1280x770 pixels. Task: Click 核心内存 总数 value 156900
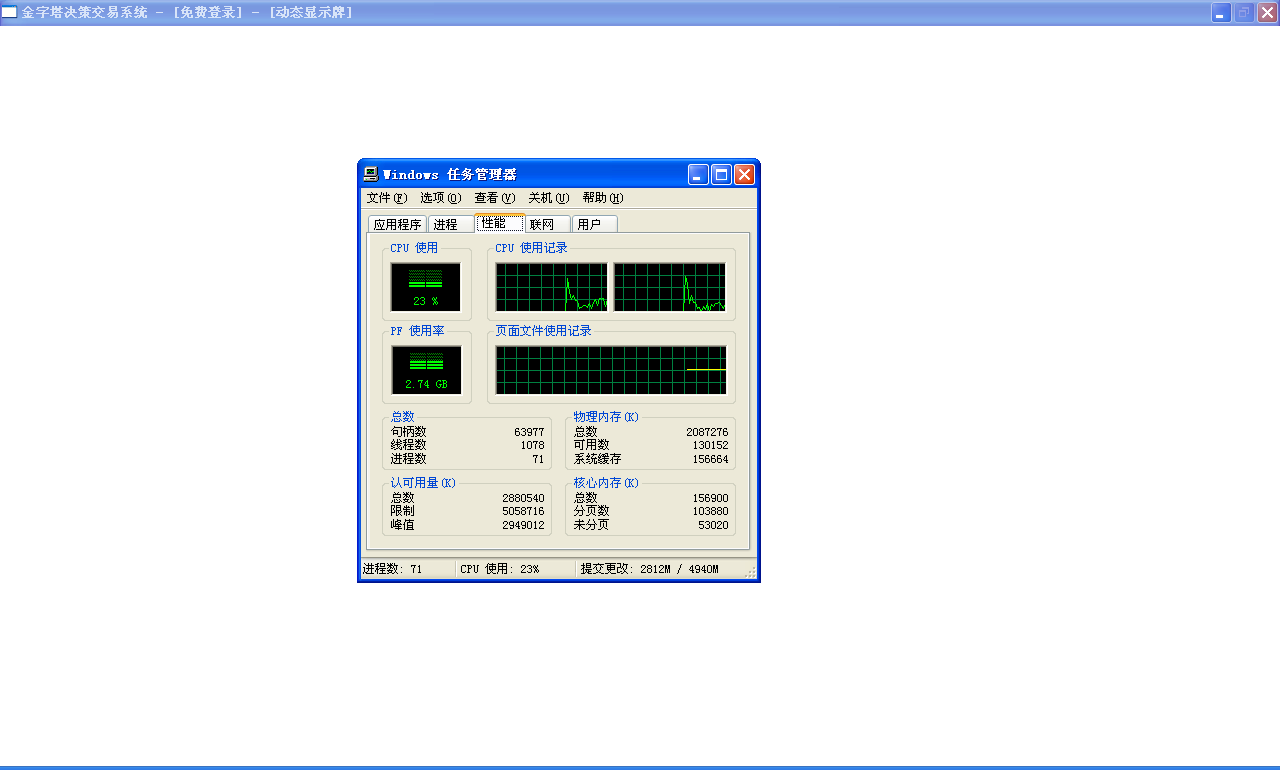tap(710, 498)
